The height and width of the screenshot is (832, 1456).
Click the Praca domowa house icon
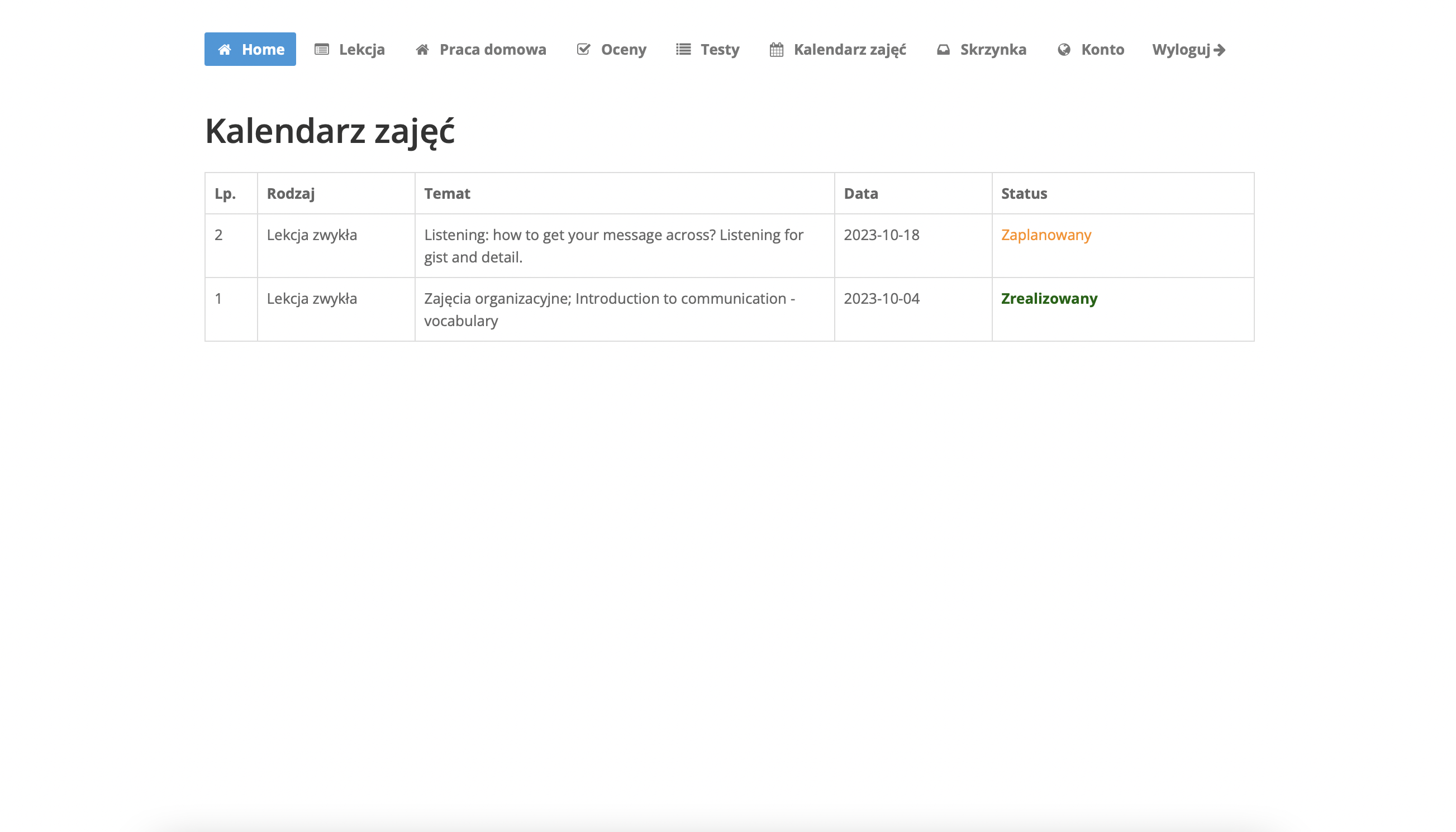click(422, 50)
